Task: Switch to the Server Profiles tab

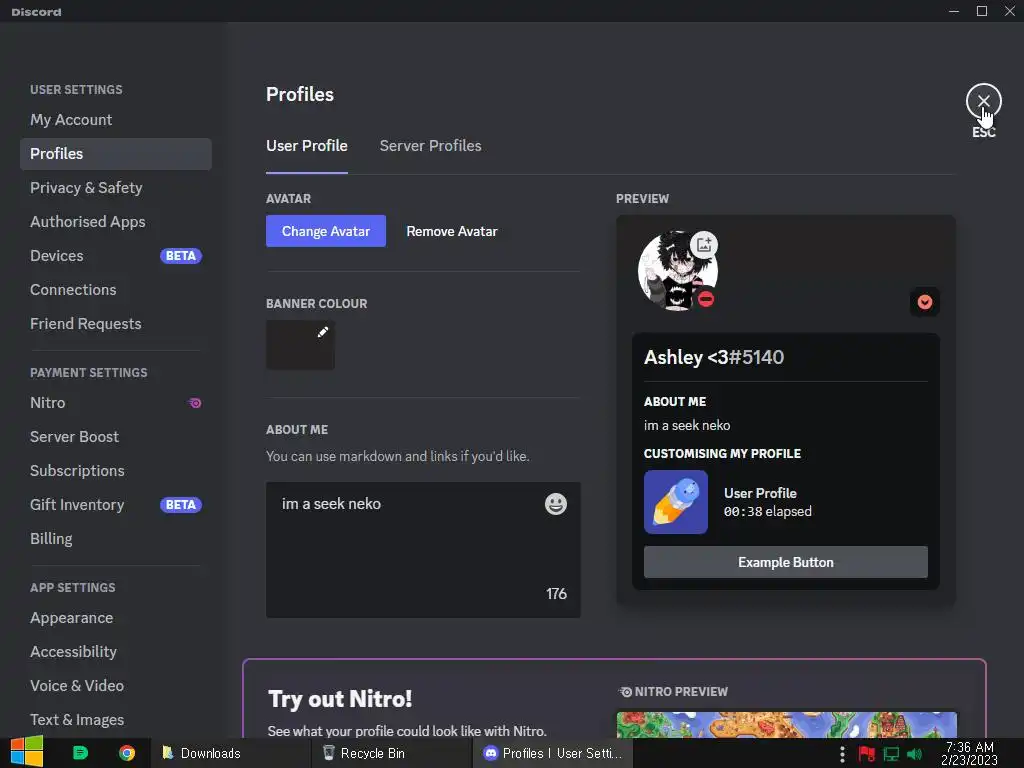Action: [430, 146]
